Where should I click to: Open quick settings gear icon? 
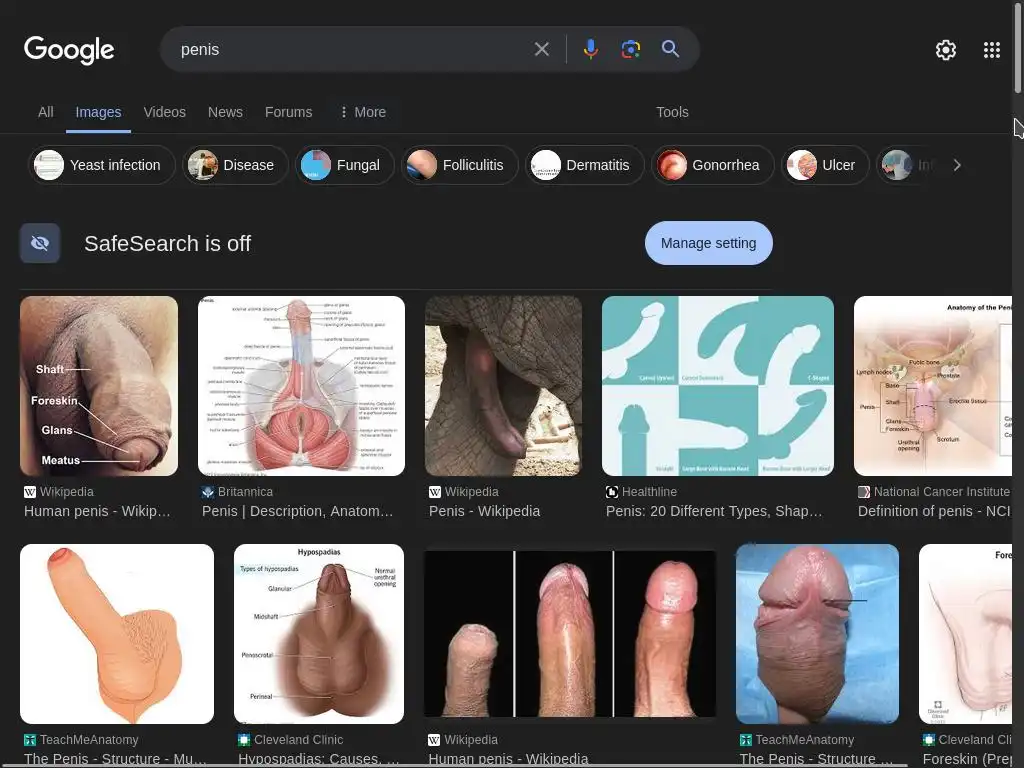point(946,50)
